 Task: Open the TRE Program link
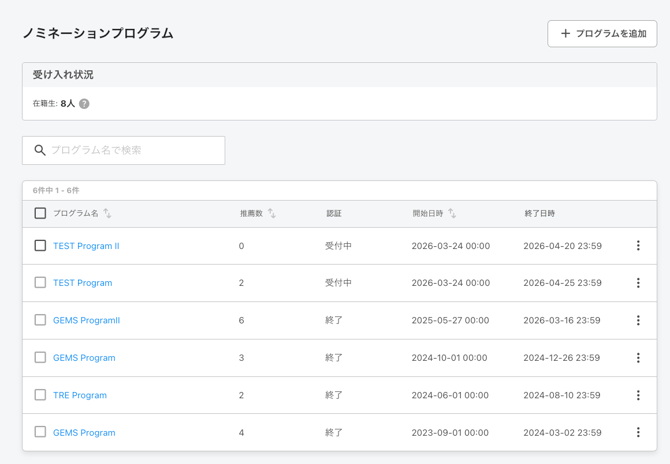[x=80, y=395]
